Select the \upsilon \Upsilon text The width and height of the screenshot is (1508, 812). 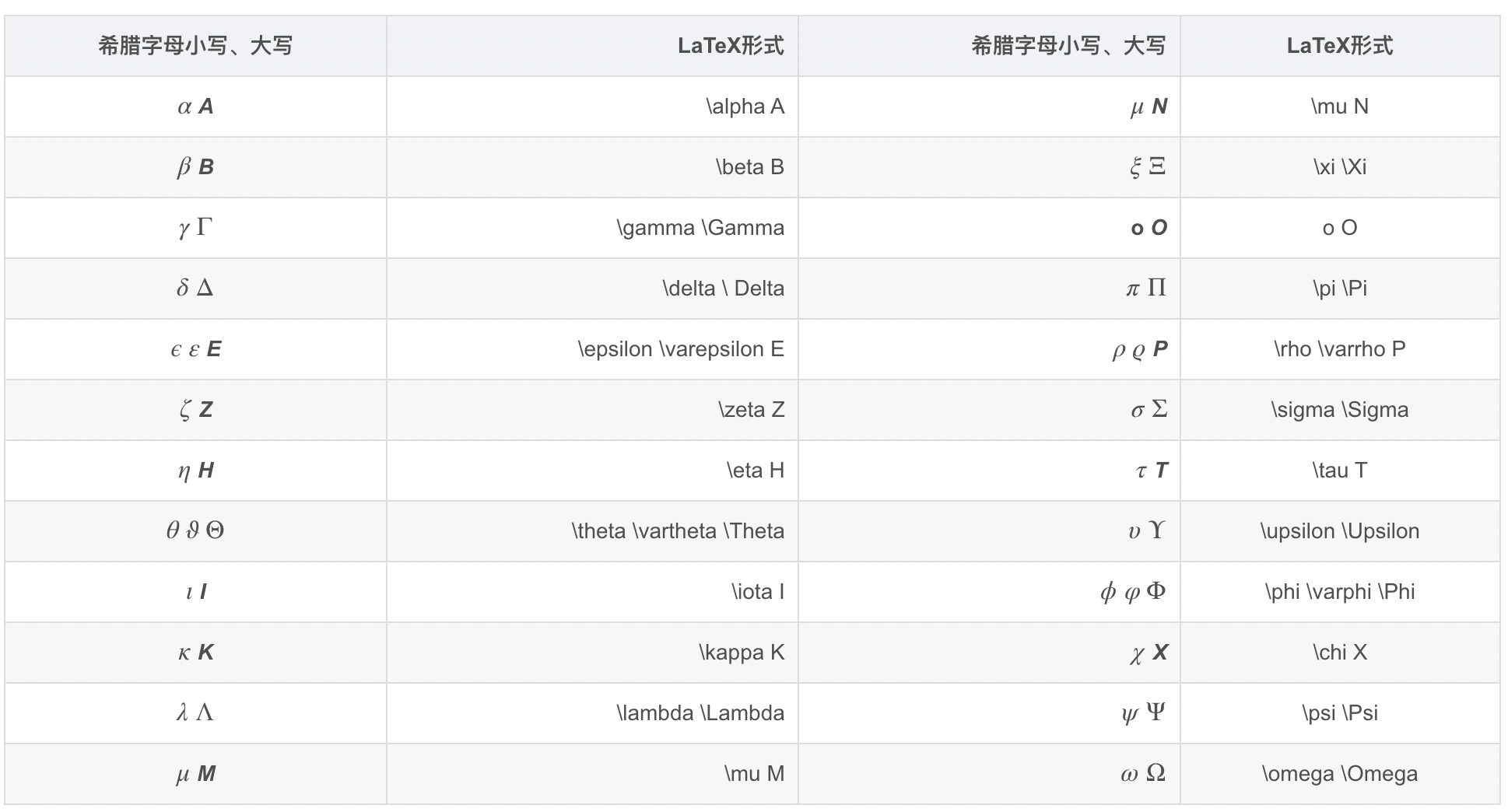coord(1340,531)
